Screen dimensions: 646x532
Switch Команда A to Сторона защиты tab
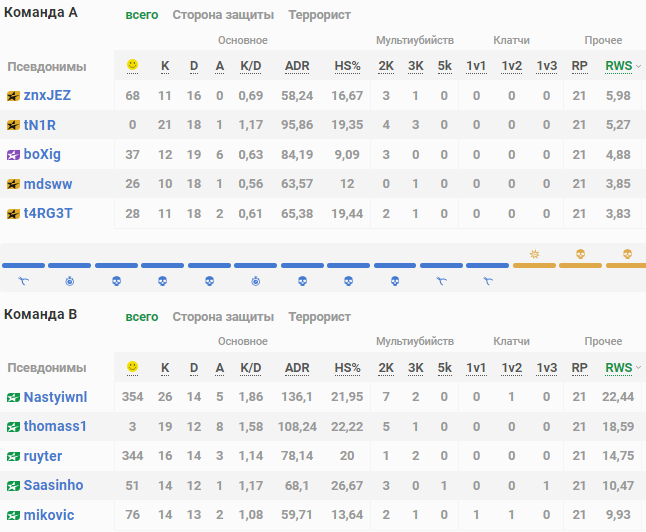click(x=223, y=16)
